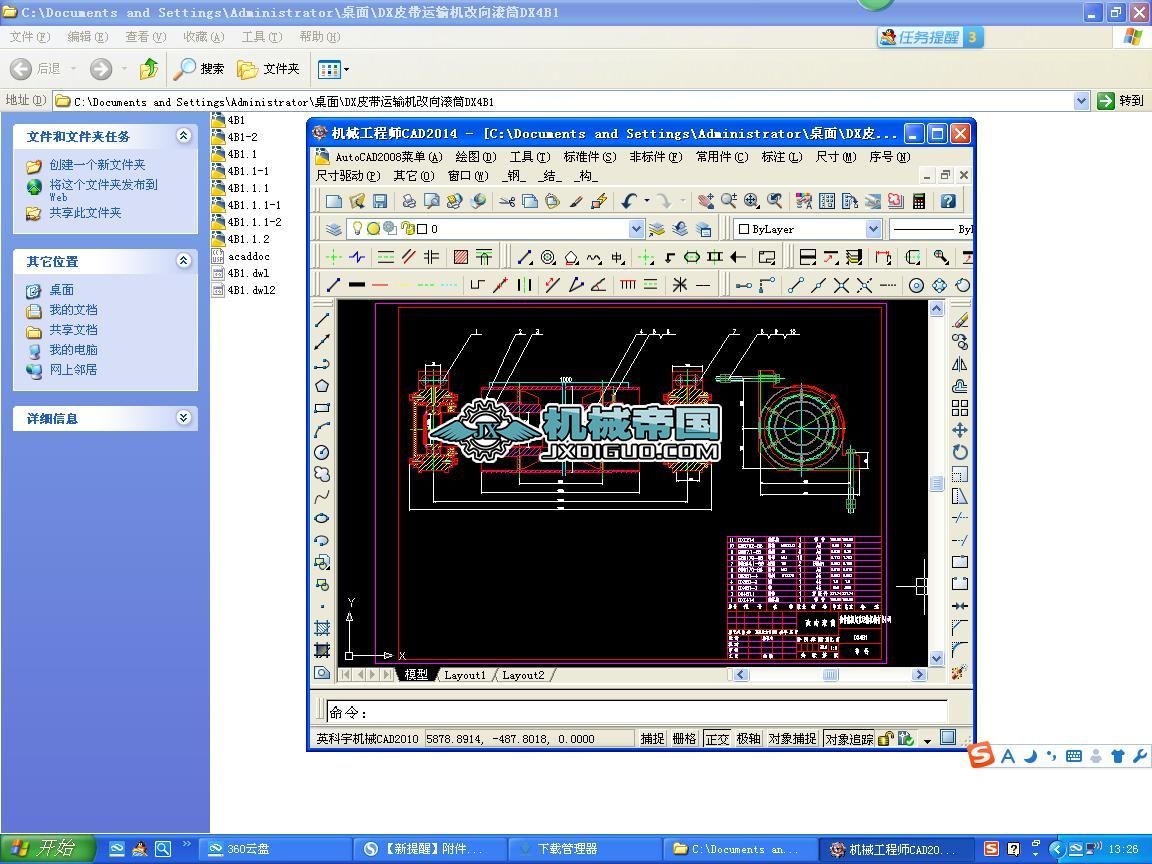This screenshot has width=1152, height=864.
Task: Click the Undo arrow icon
Action: [x=629, y=201]
